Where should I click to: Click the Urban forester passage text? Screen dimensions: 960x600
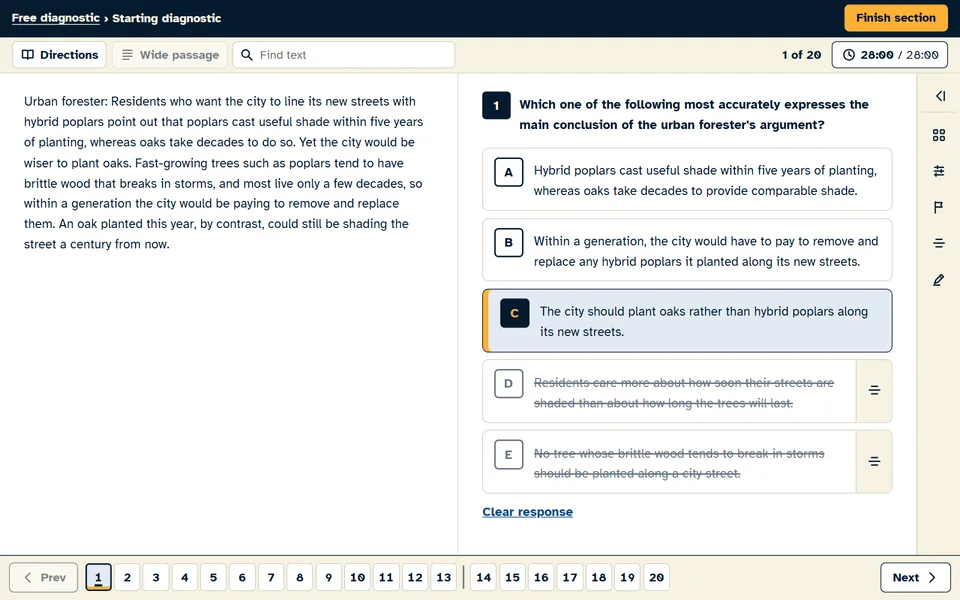pyautogui.click(x=223, y=173)
